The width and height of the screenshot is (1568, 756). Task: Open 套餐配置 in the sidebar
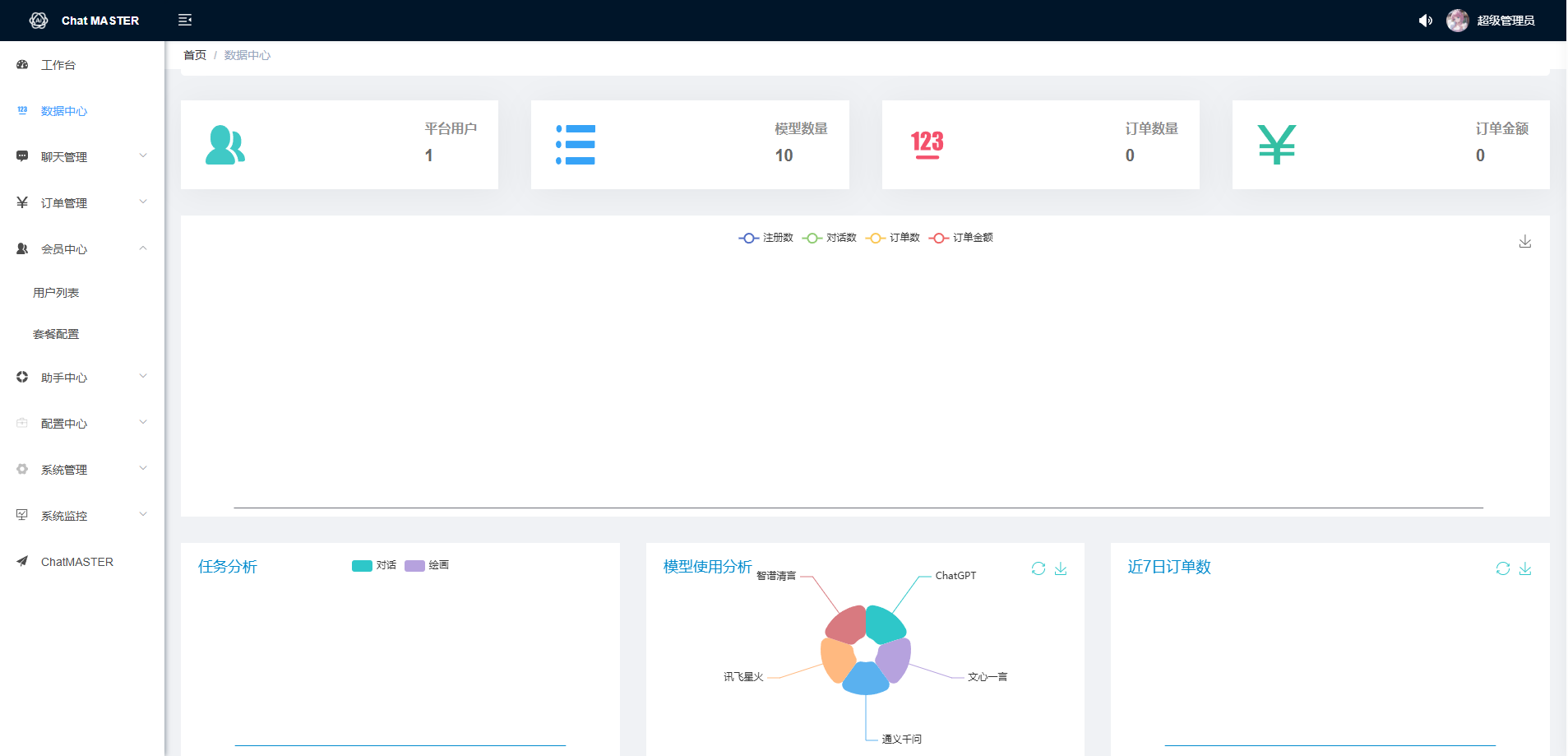click(56, 334)
